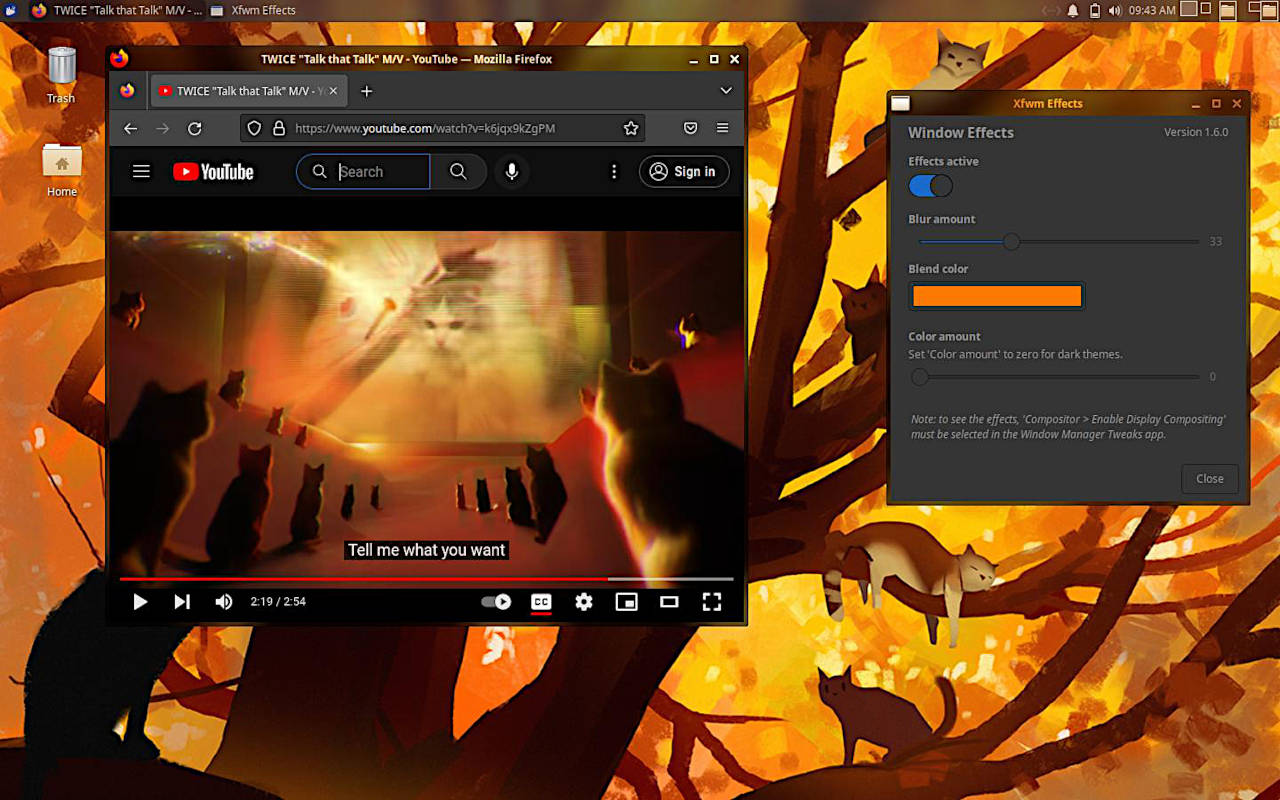
Task: Click the Xfwm Effects window menu icon
Action: click(900, 103)
